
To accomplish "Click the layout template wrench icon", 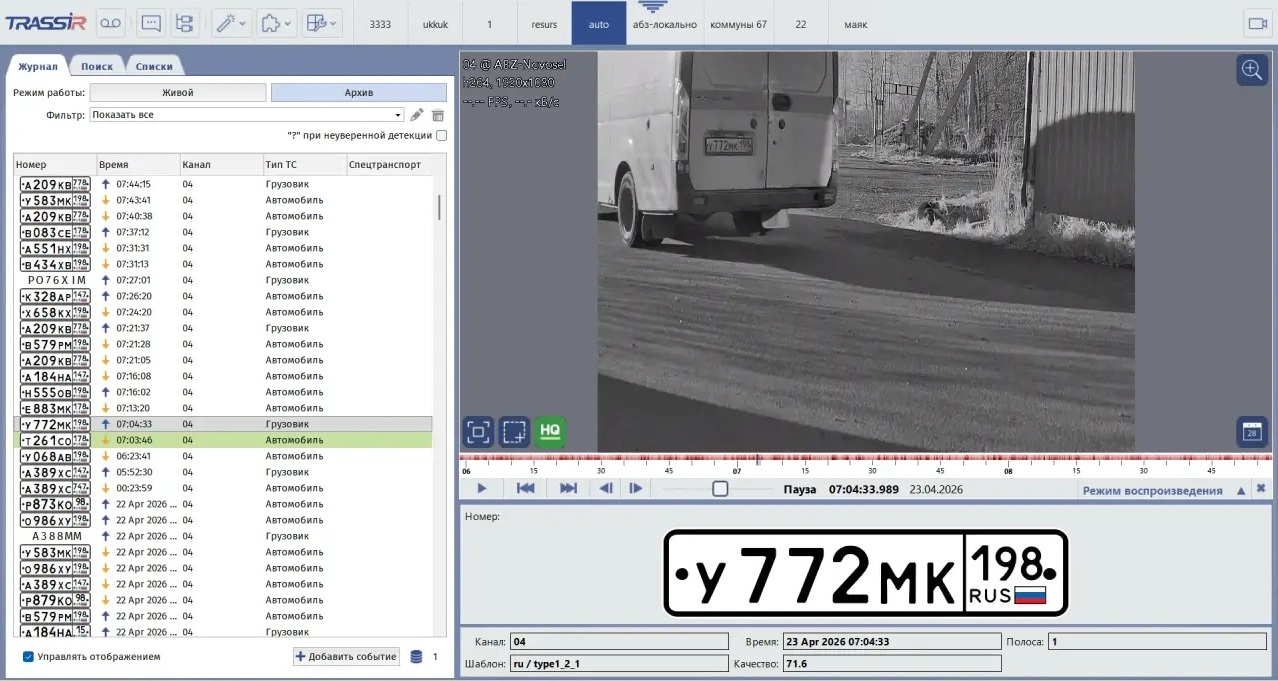I will click(x=321, y=22).
